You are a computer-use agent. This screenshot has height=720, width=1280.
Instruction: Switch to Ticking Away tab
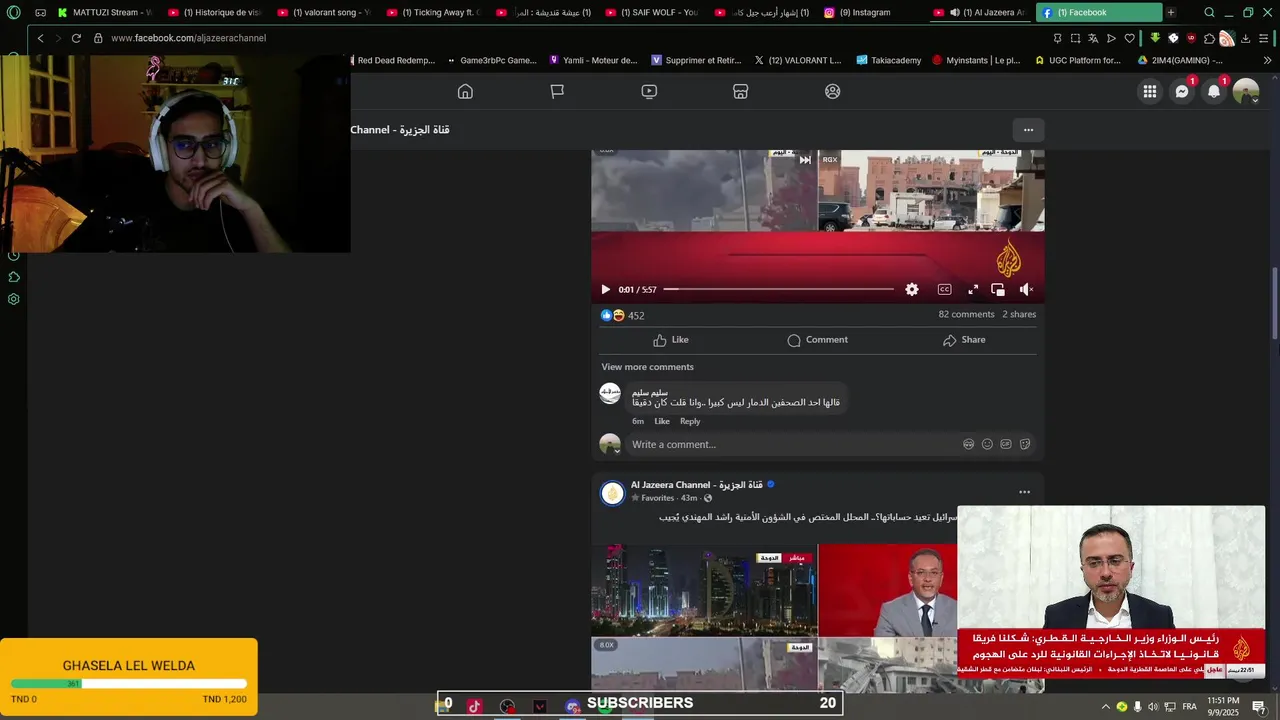click(x=434, y=13)
